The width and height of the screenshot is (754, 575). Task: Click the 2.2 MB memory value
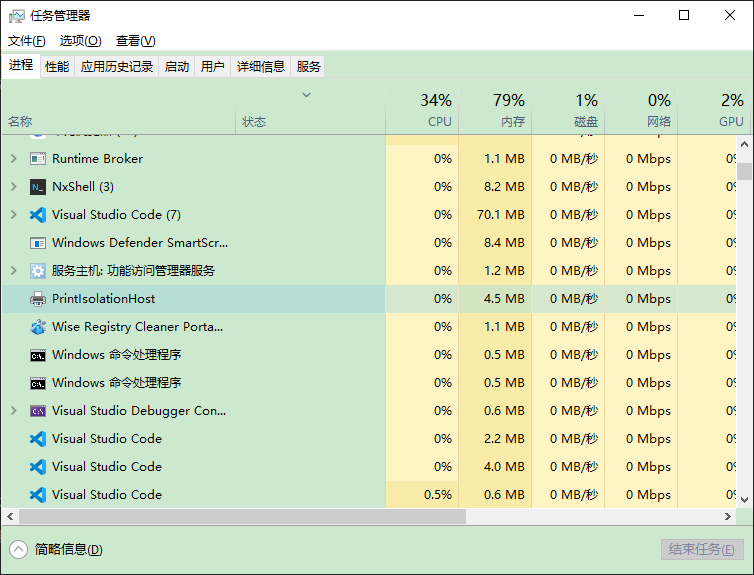pyautogui.click(x=504, y=438)
